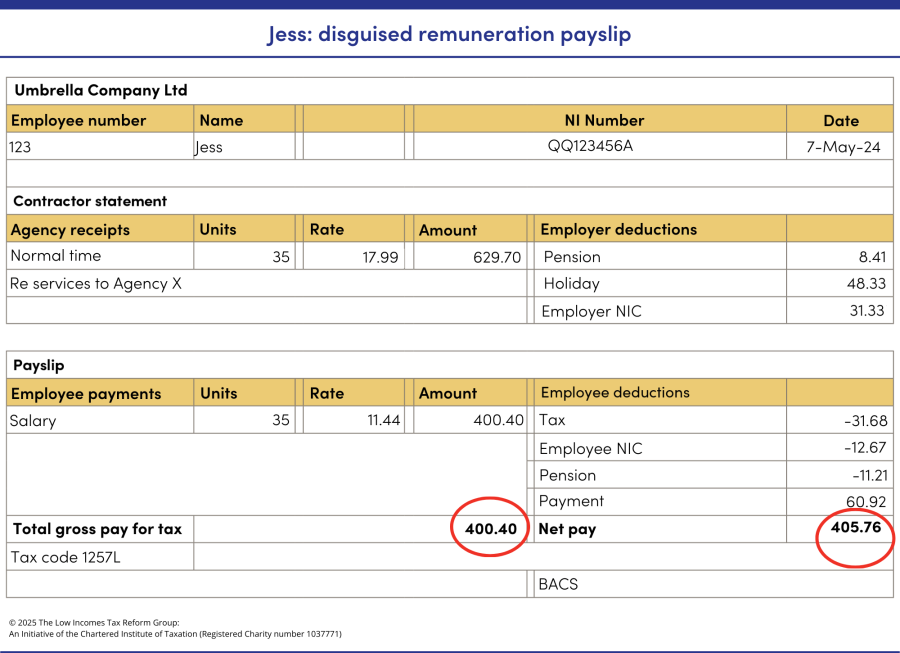
Task: Select the "Umbrella Company Ltd" heading
Action: click(101, 90)
